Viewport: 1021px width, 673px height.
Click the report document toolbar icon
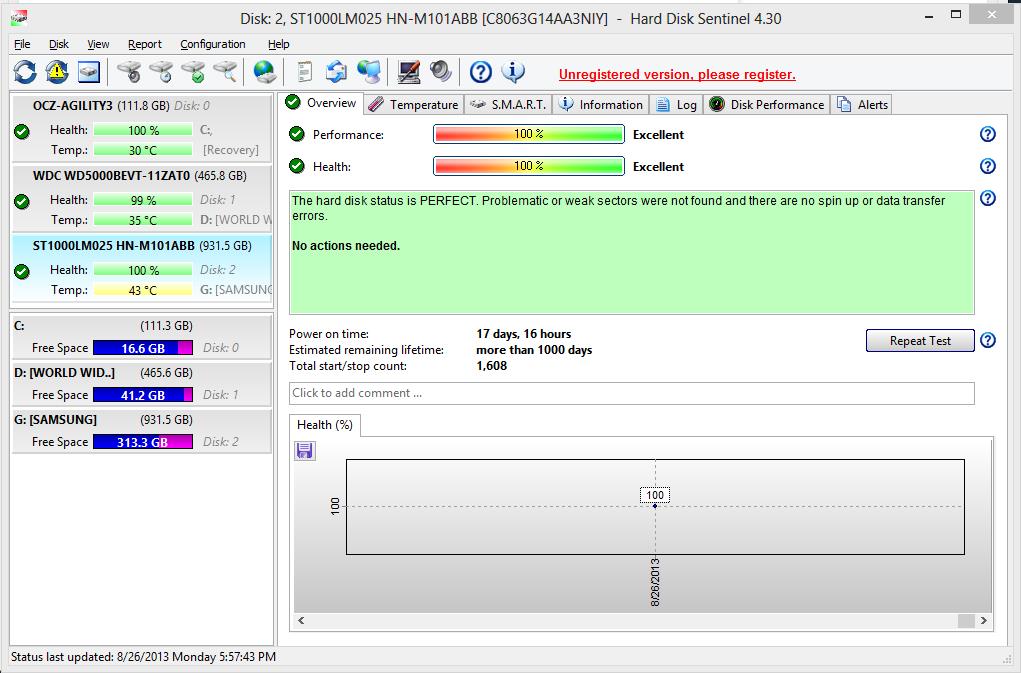[x=304, y=72]
